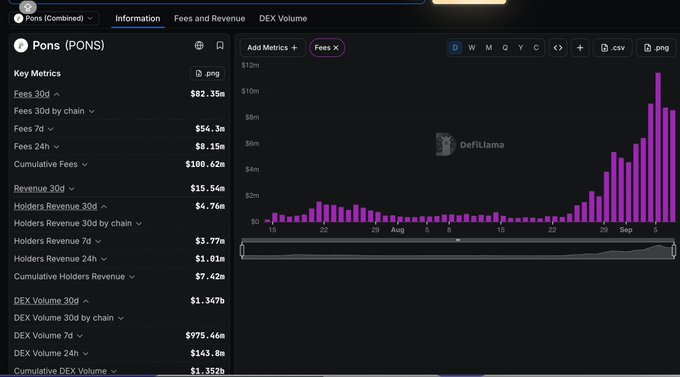Select Quarterly (Q) chart interval
Screen dimensions: 680x377
point(505,48)
